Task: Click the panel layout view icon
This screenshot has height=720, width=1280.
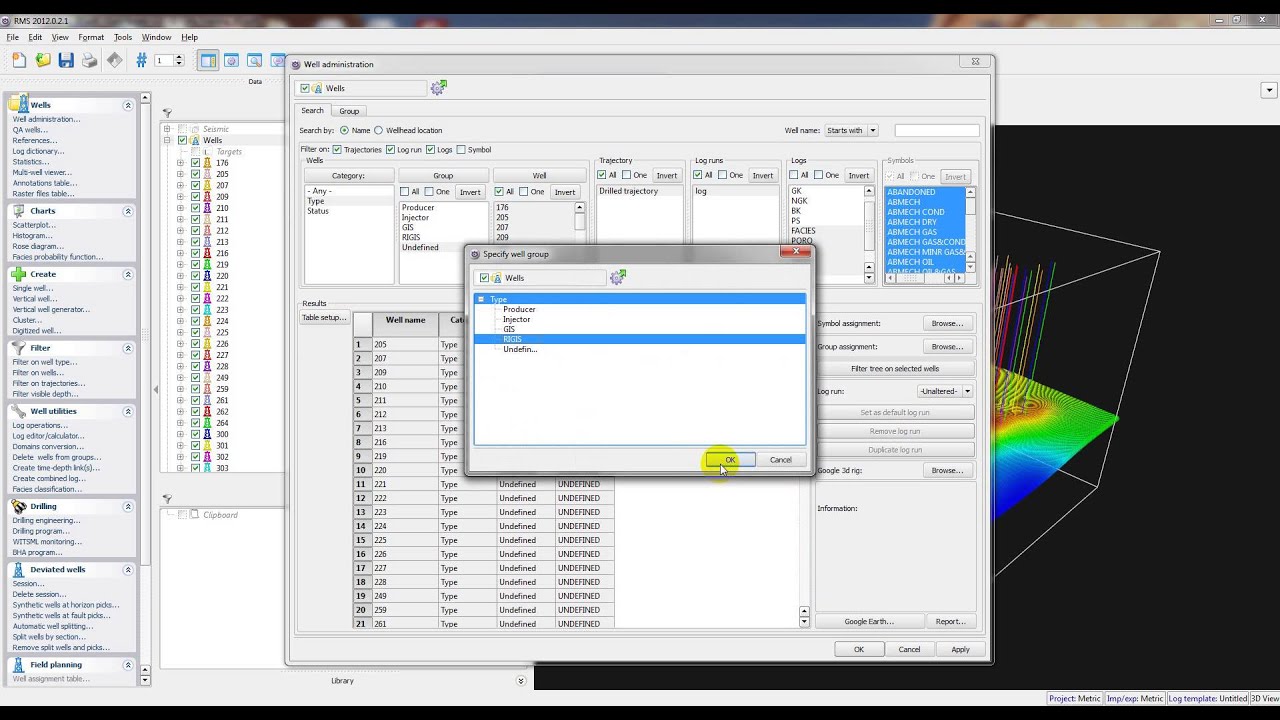Action: click(x=208, y=61)
